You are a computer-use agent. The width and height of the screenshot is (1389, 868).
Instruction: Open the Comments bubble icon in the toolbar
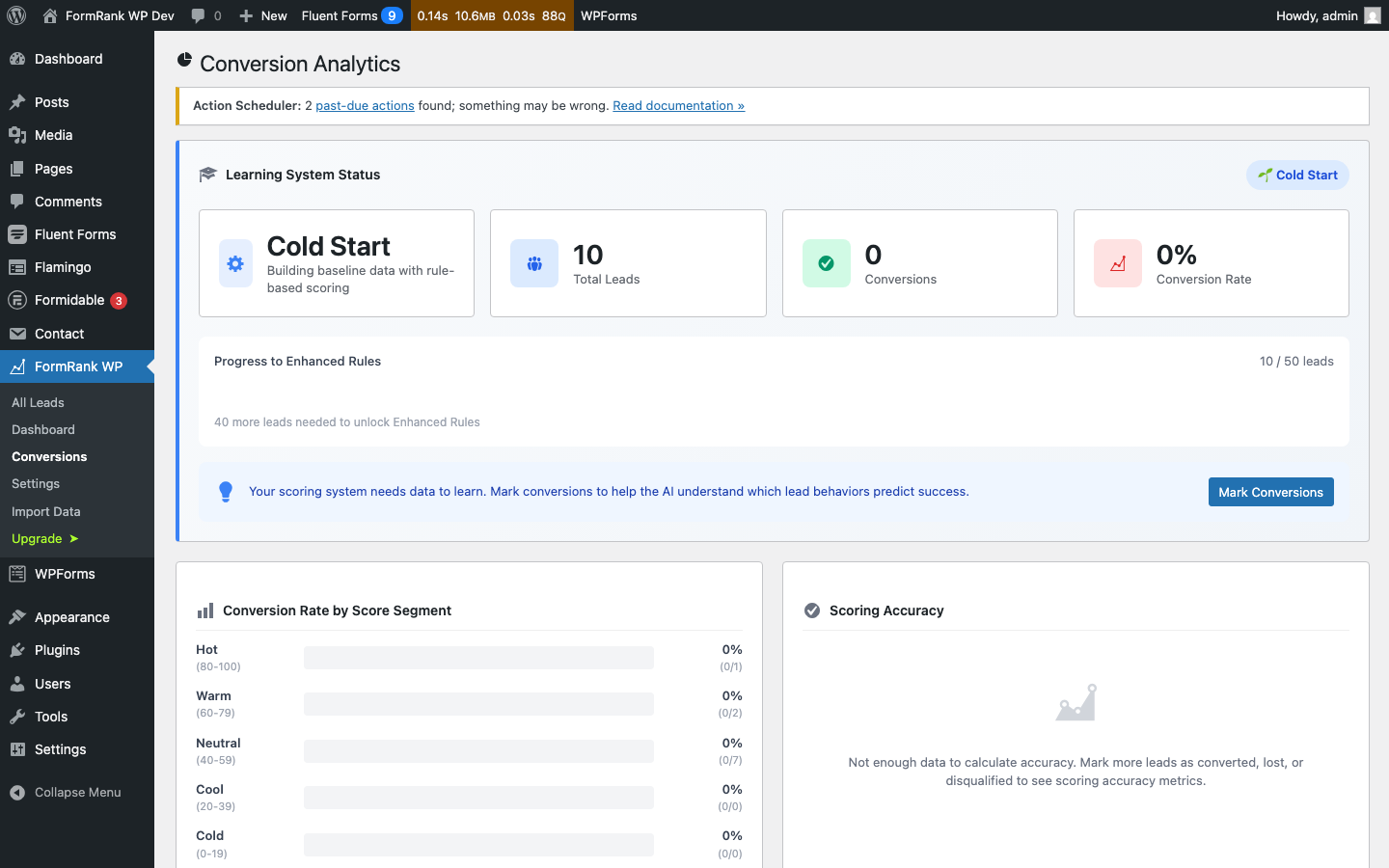[x=200, y=15]
